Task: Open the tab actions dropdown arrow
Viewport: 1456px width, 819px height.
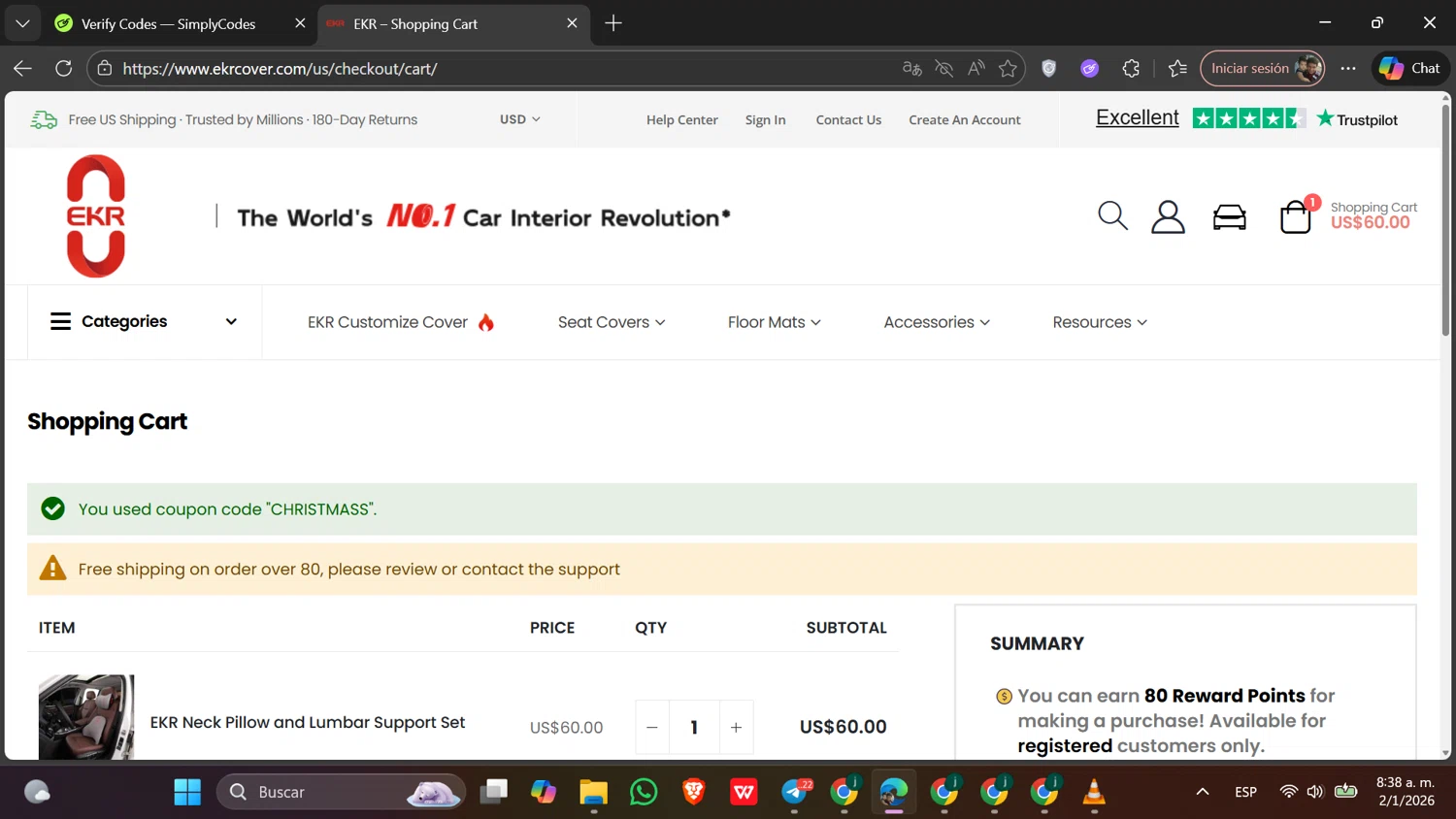Action: tap(22, 23)
